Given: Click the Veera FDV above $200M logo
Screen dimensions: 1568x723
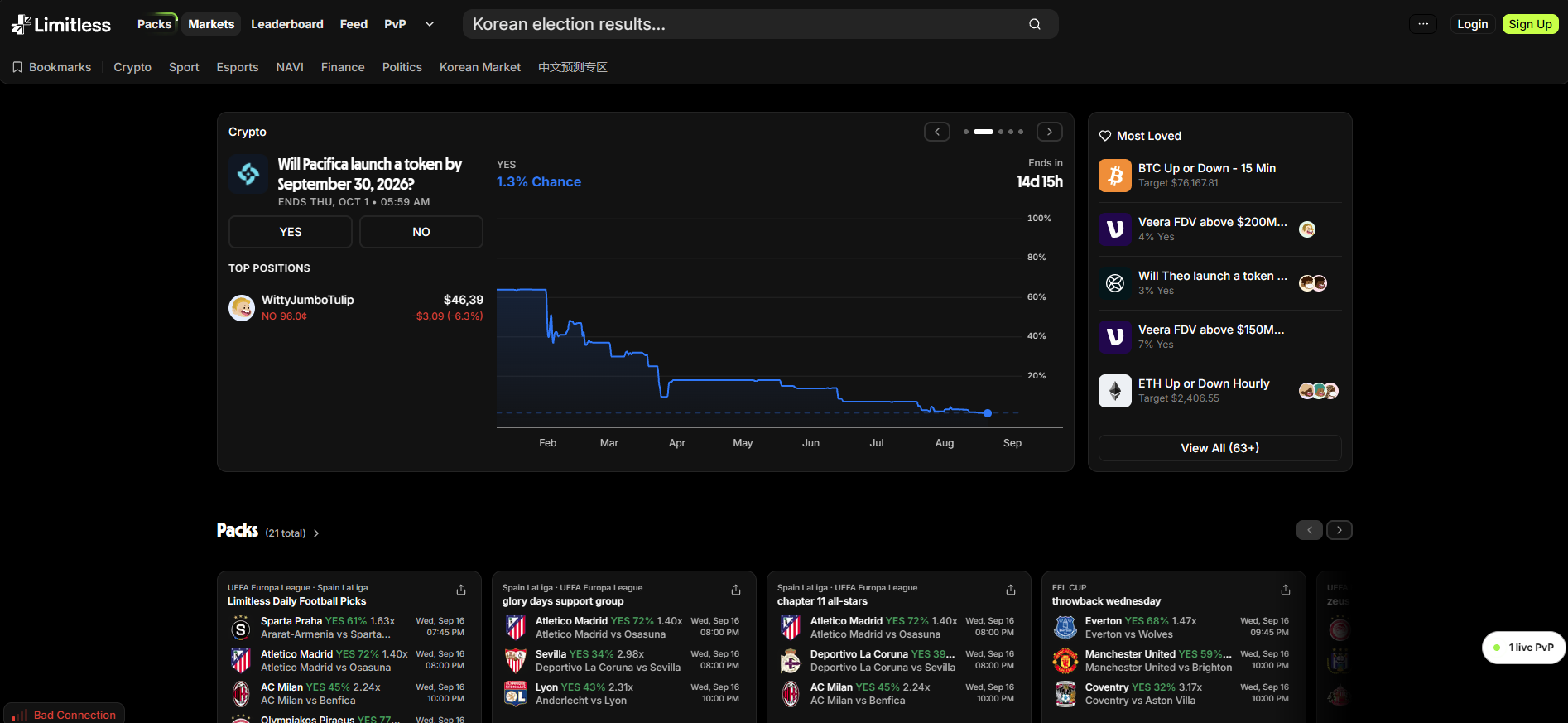Looking at the screenshot, I should coord(1115,229).
